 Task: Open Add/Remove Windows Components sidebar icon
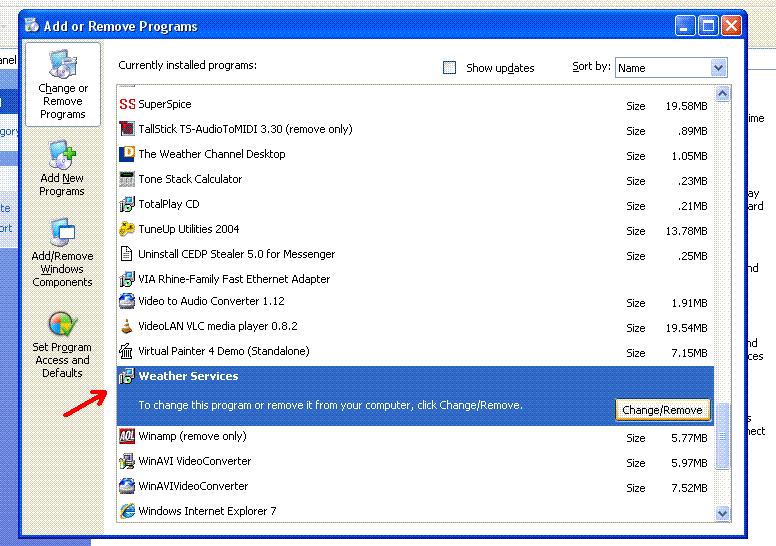pos(62,232)
